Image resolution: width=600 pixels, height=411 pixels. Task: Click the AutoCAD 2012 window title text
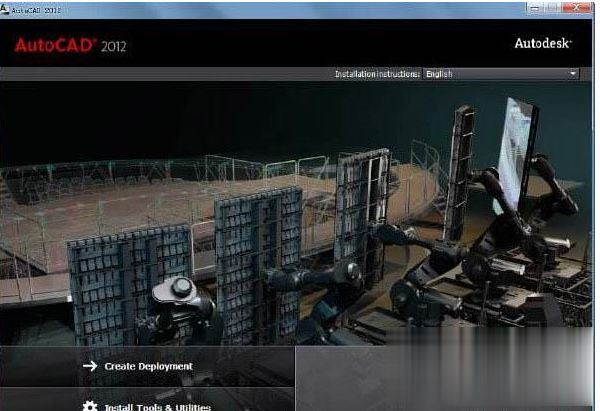pyautogui.click(x=35, y=6)
